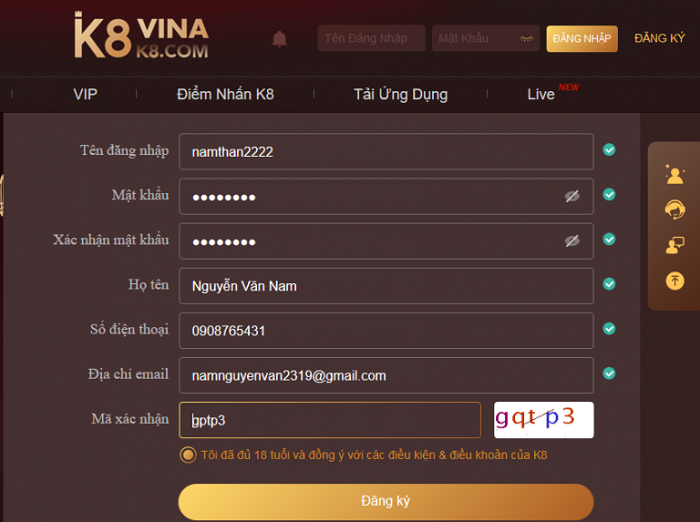The width and height of the screenshot is (700, 522).
Task: Click the green checkmark beside the email
Action: tap(609, 373)
